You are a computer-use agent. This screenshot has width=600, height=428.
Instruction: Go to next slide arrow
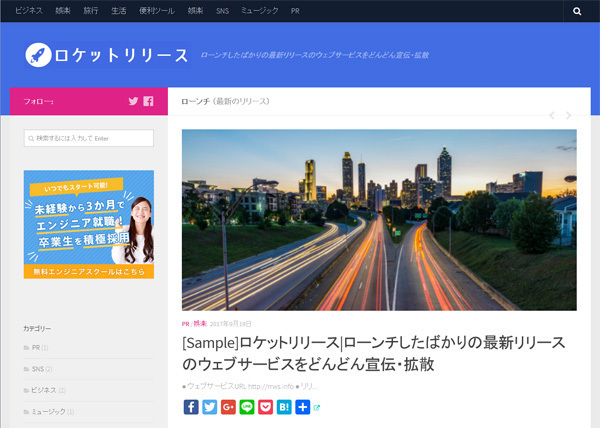pyautogui.click(x=569, y=115)
